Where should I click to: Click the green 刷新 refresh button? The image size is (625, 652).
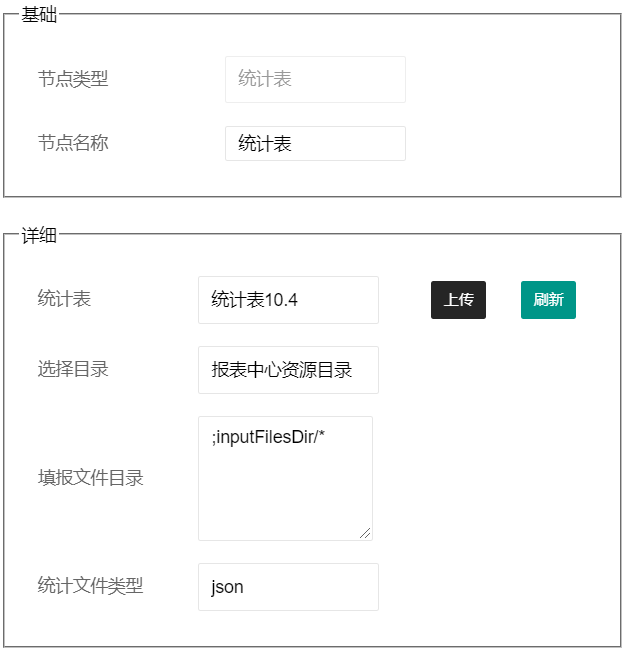(x=548, y=300)
